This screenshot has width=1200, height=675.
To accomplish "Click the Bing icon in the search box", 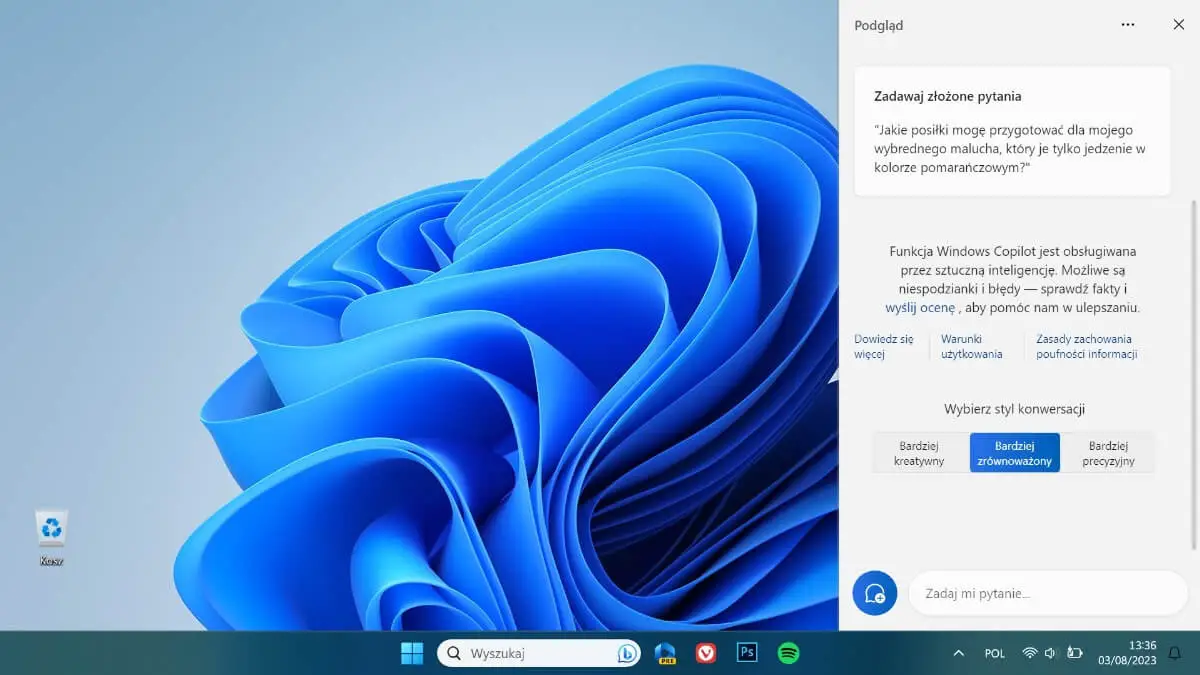I will click(x=627, y=653).
